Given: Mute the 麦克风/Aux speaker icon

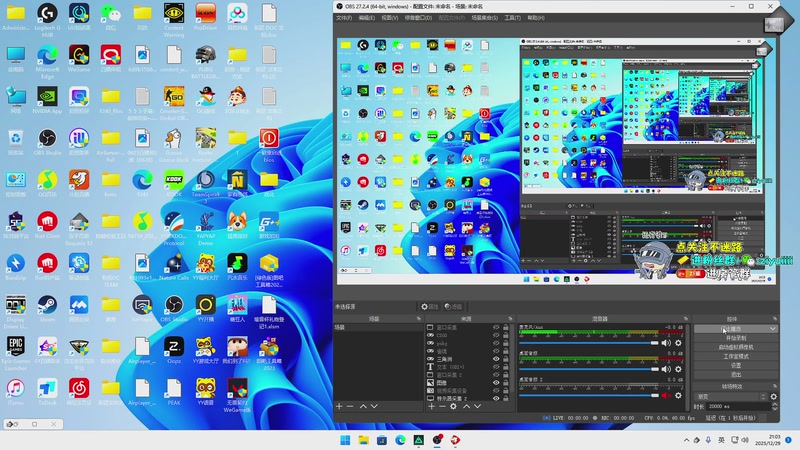Looking at the screenshot, I should coord(666,343).
